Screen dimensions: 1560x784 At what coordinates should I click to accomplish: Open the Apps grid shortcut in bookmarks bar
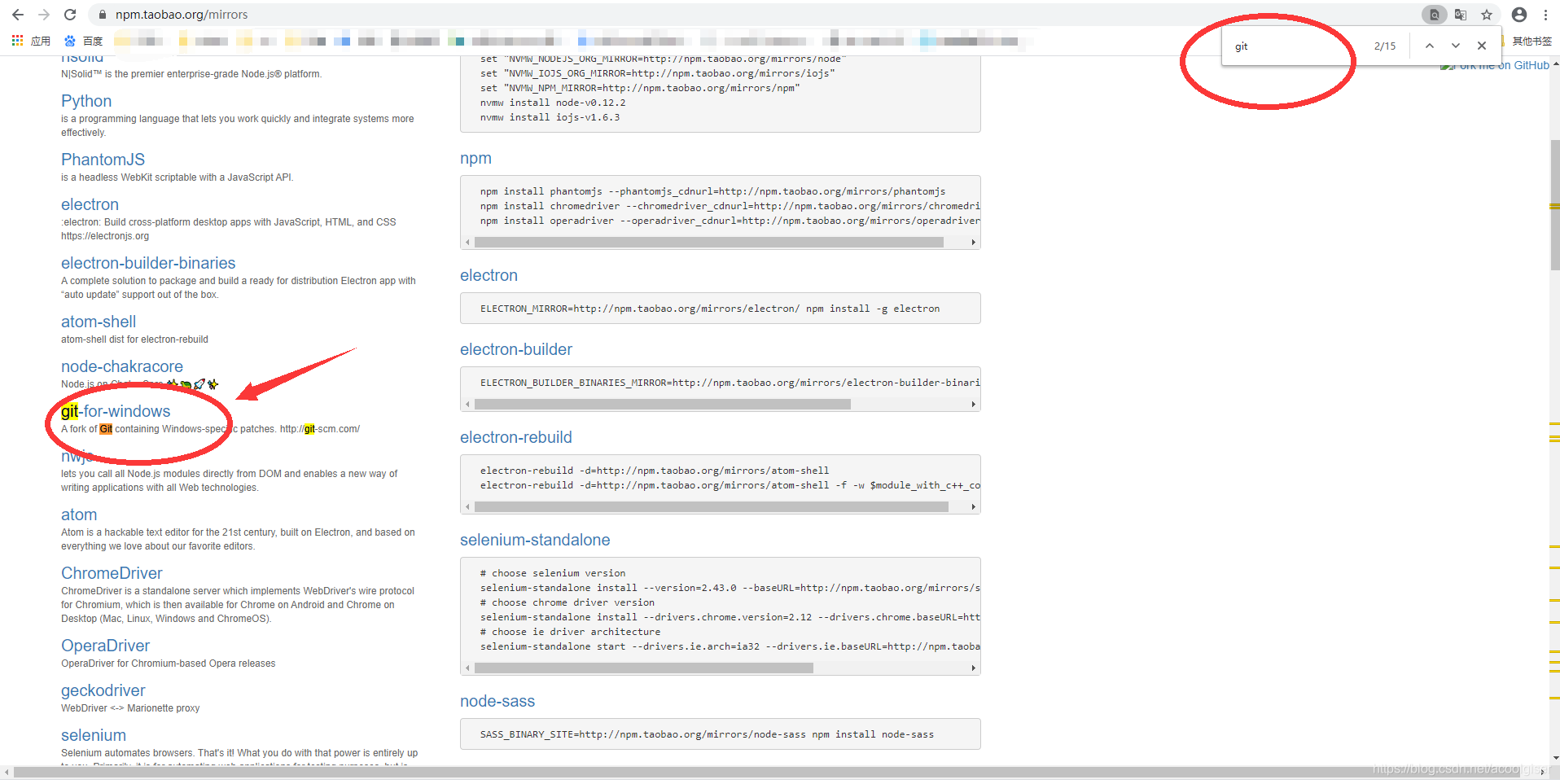[x=31, y=41]
